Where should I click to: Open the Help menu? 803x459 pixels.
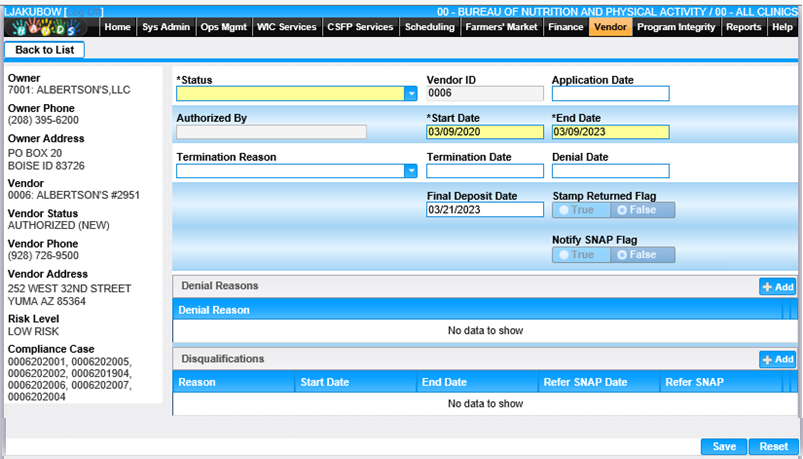[x=782, y=27]
